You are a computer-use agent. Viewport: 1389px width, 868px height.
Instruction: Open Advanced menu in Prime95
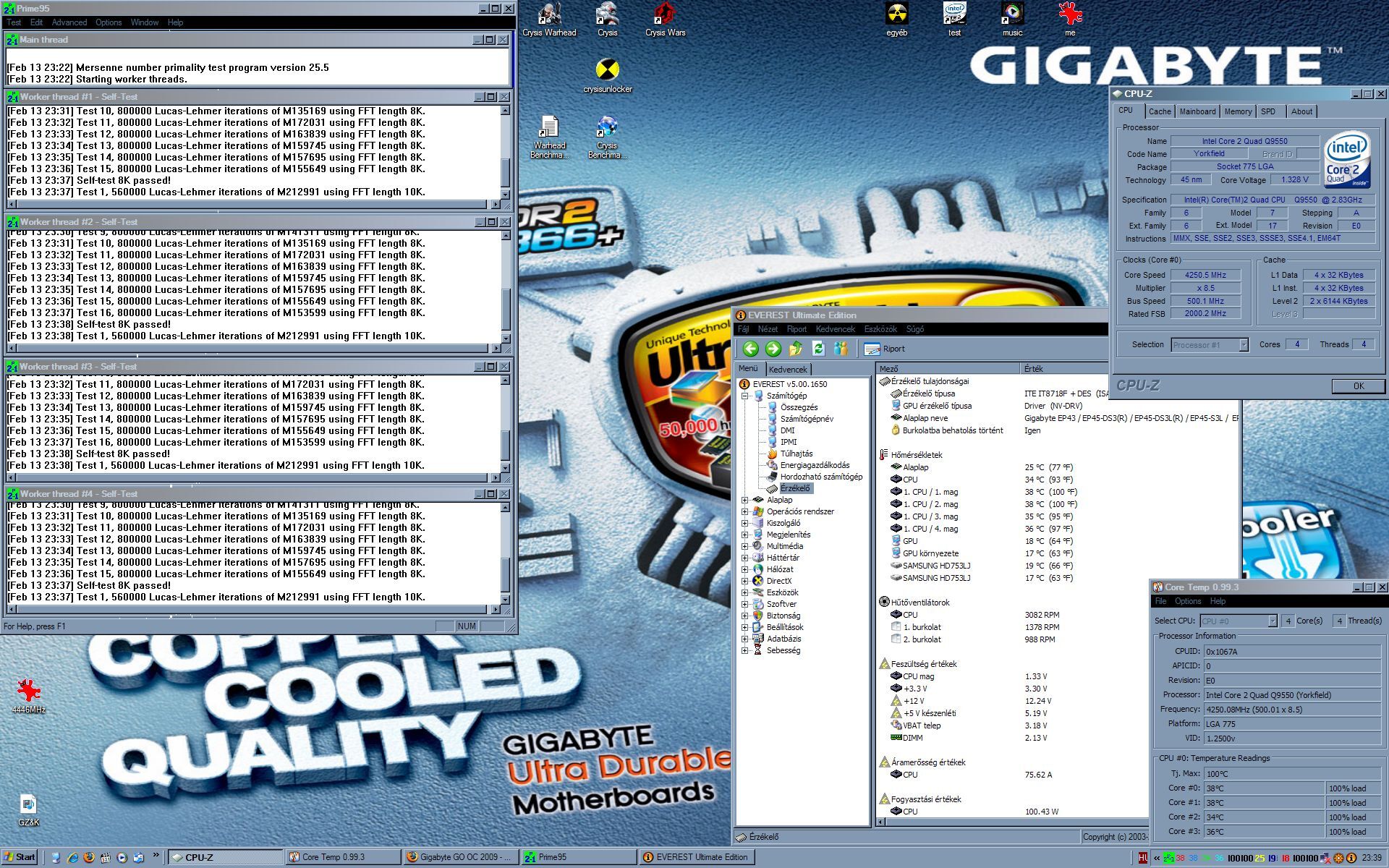pos(69,22)
